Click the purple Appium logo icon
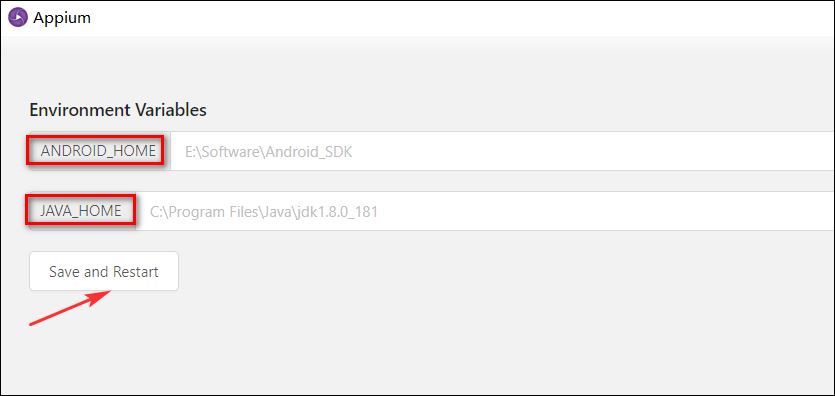The height and width of the screenshot is (396, 835). (18, 18)
